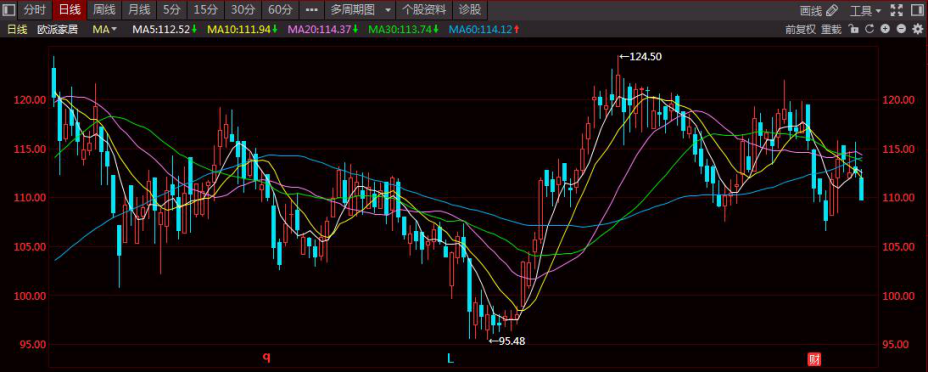Toggle the left panel icon beside 分时

click(9, 10)
